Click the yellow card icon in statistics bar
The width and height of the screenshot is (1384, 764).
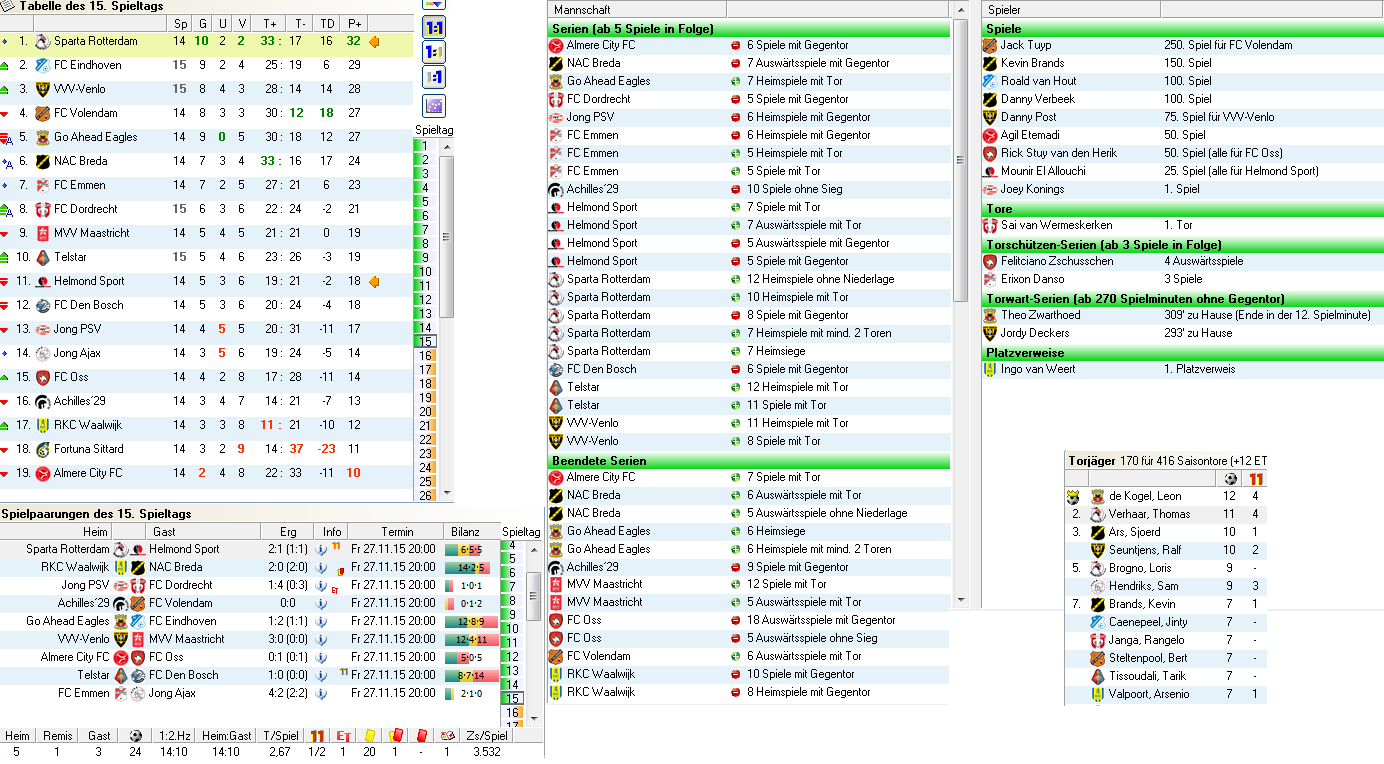tap(369, 736)
